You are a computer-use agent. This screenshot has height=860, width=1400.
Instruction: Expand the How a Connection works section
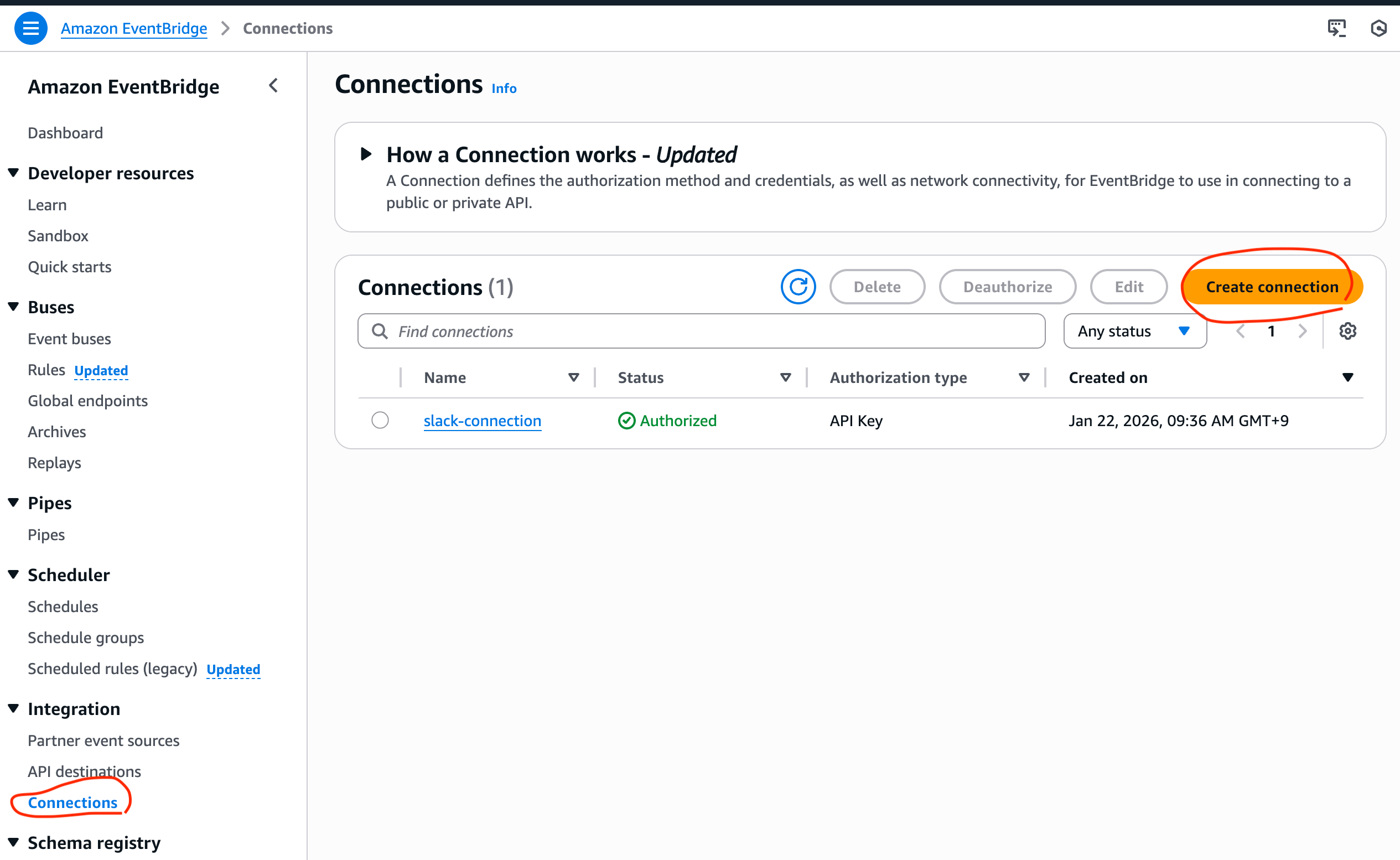[x=366, y=154]
